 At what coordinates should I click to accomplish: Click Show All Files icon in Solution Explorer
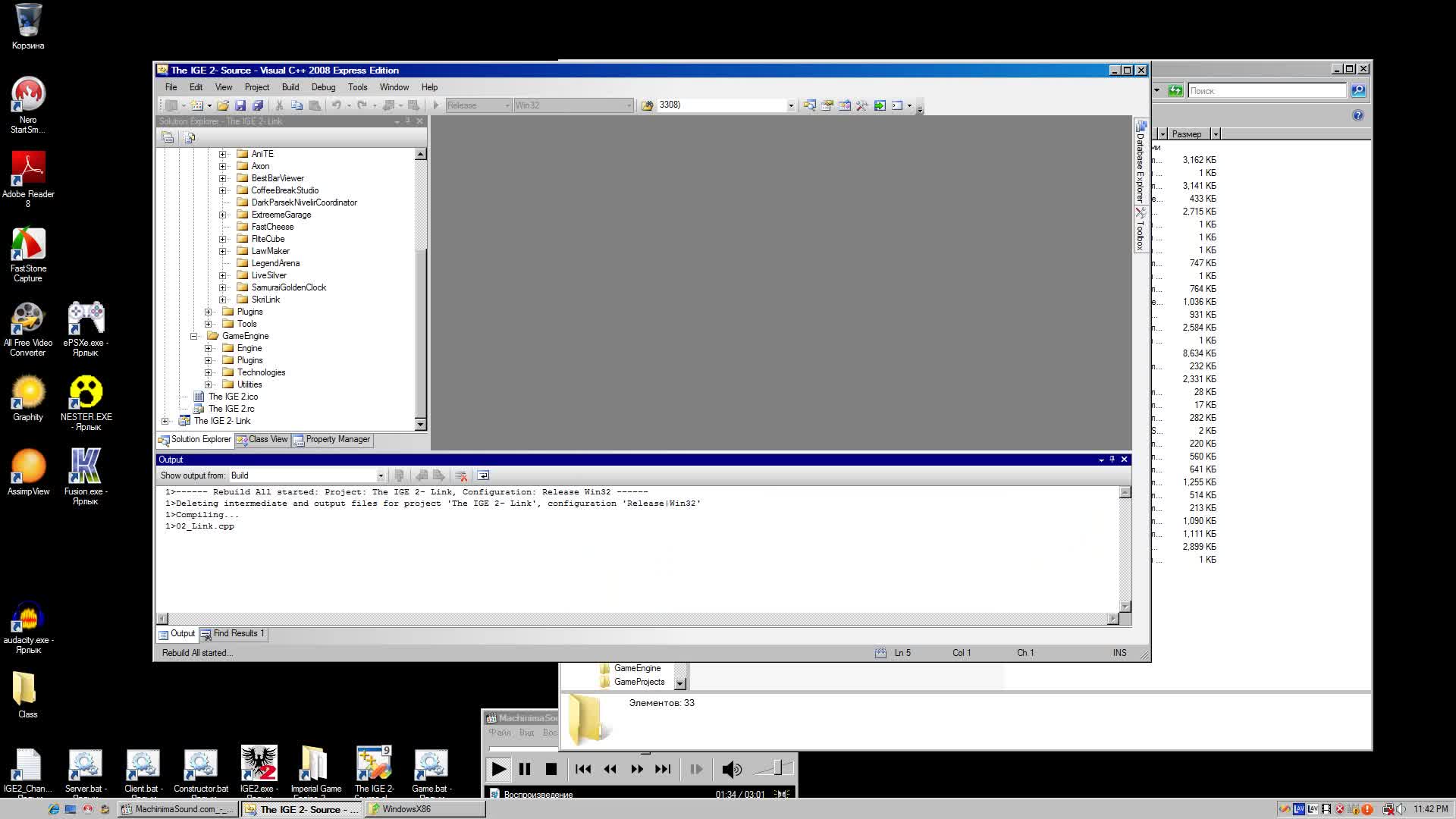pos(190,137)
